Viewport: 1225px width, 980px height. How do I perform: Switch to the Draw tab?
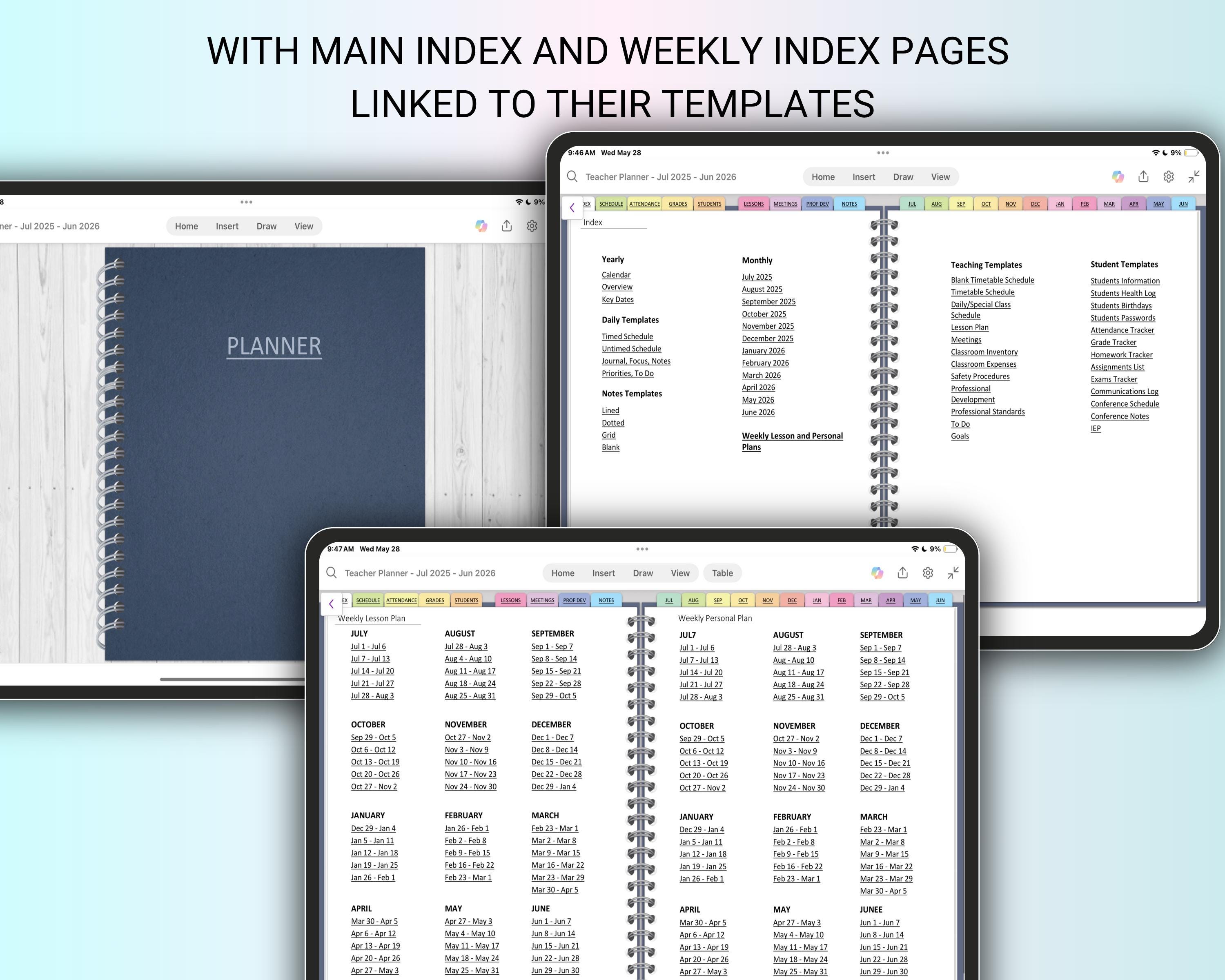click(x=903, y=177)
